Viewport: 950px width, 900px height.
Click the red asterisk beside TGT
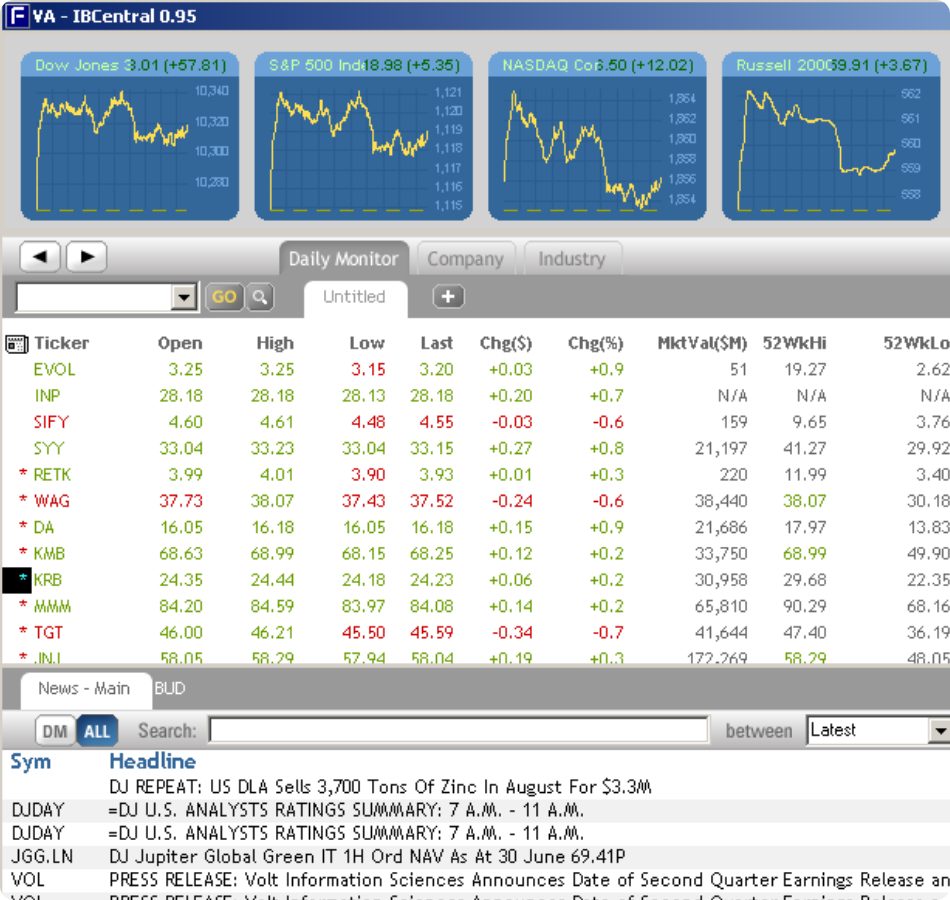click(23, 631)
